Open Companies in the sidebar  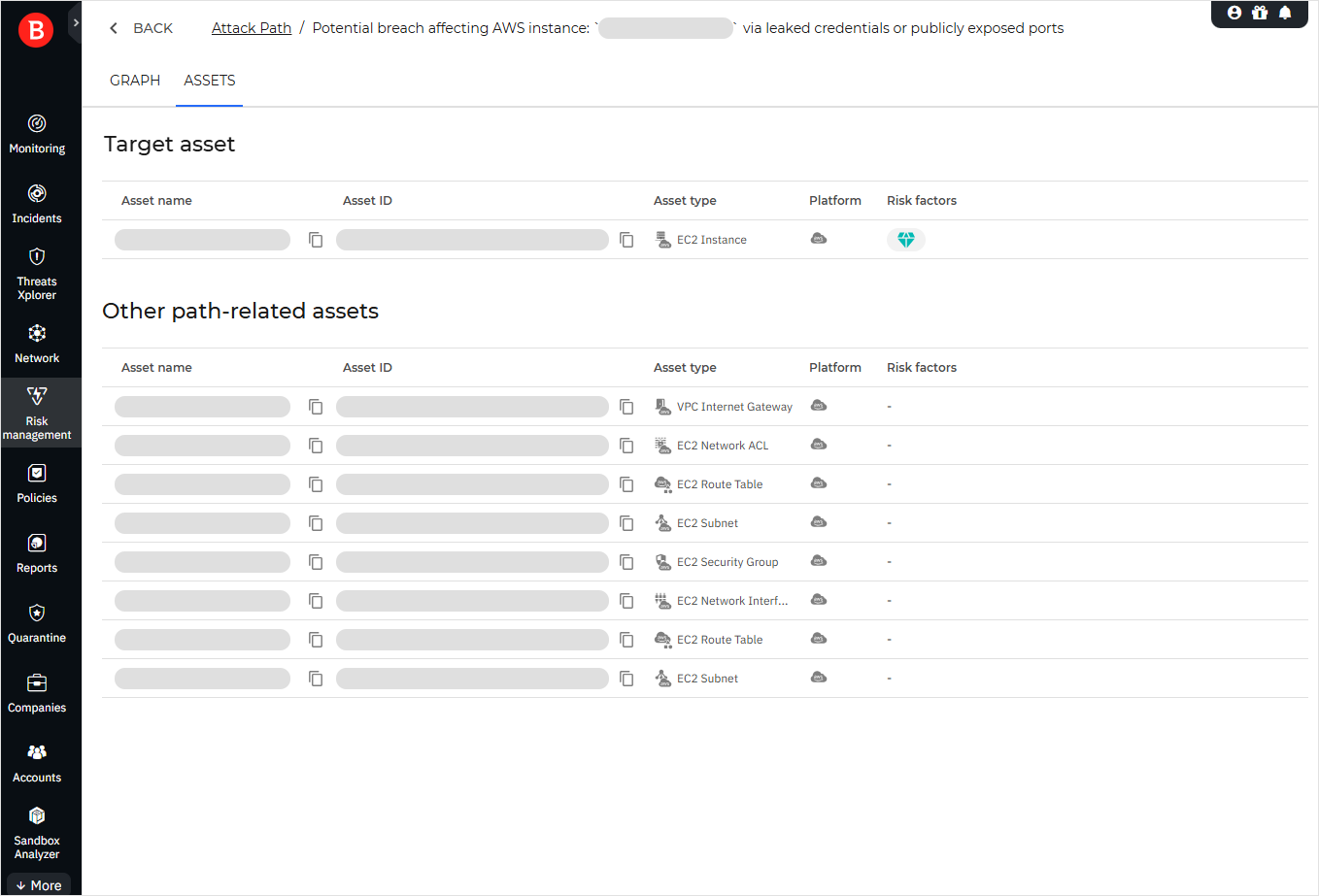[37, 694]
